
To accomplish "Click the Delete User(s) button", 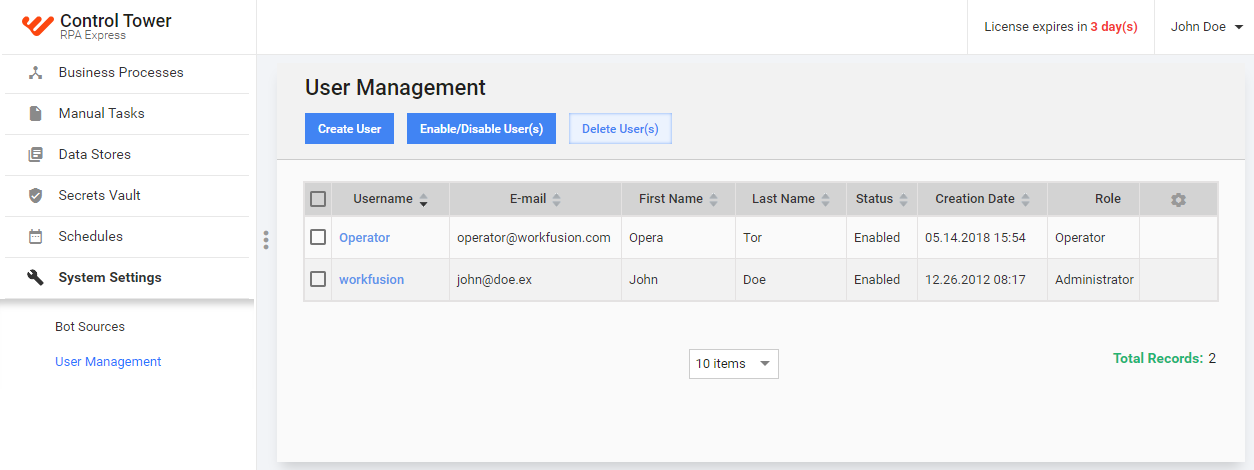I will tap(620, 129).
